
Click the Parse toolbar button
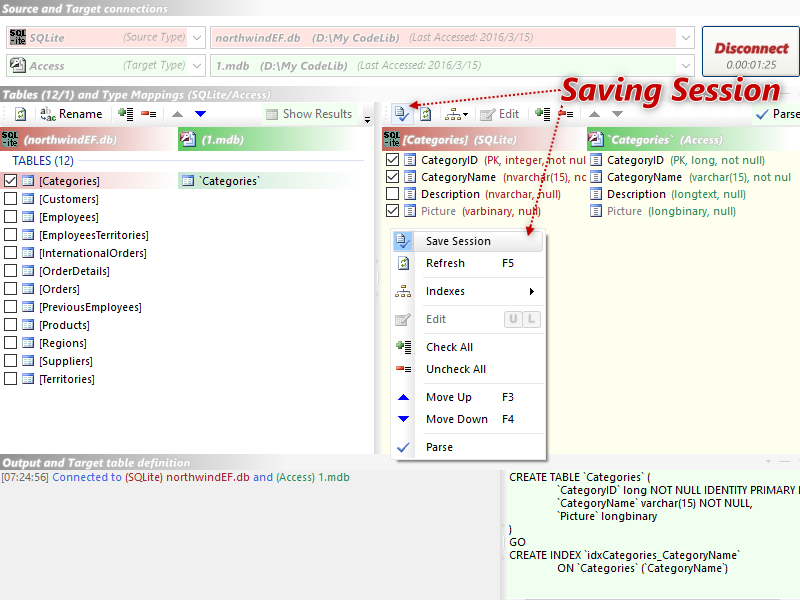(777, 114)
